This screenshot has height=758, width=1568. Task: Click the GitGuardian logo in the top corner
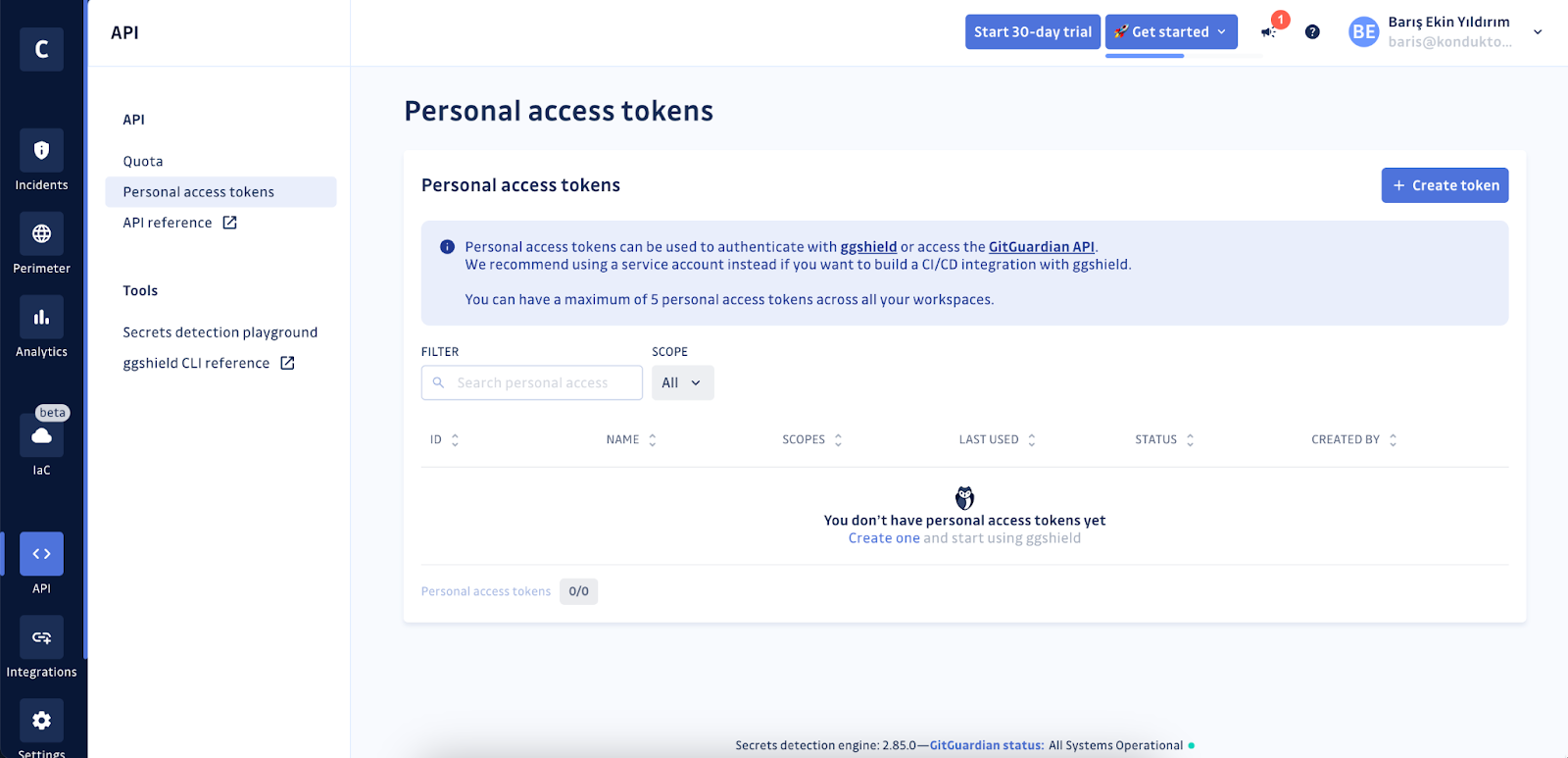(x=41, y=49)
